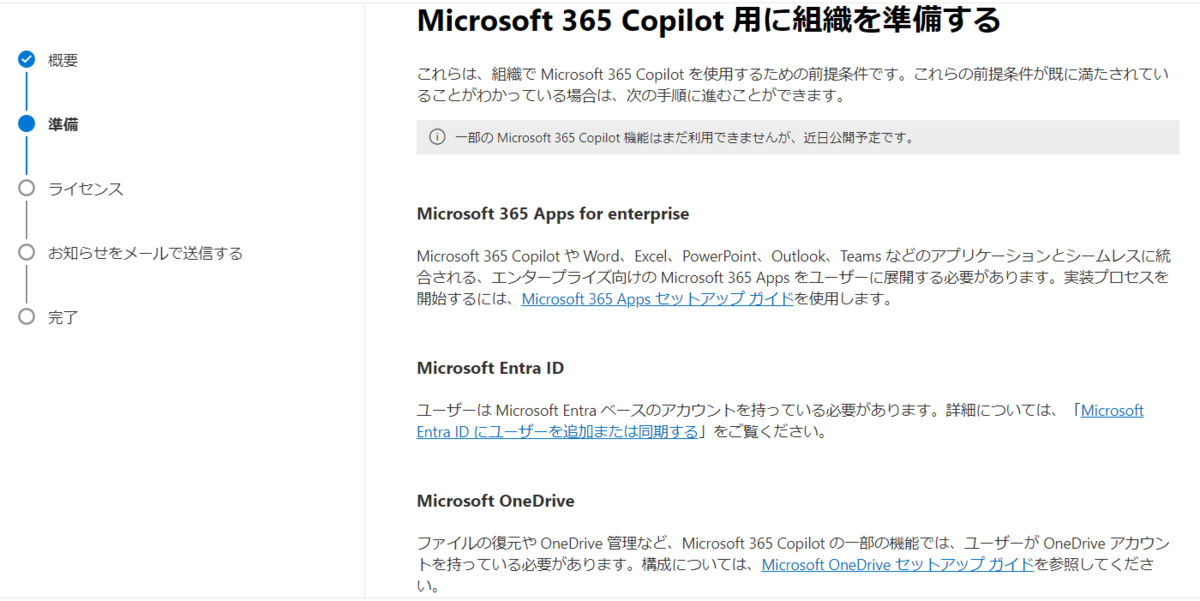Open the Microsoft Entra ID にユーザーを追加または同期する link
The image size is (1200, 601).
[x=780, y=421]
